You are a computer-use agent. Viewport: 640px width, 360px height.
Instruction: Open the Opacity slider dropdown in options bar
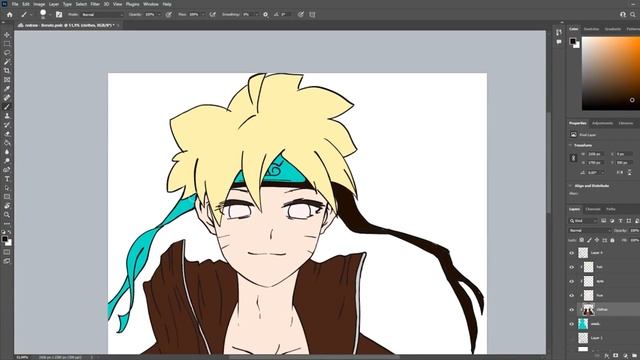click(x=159, y=14)
